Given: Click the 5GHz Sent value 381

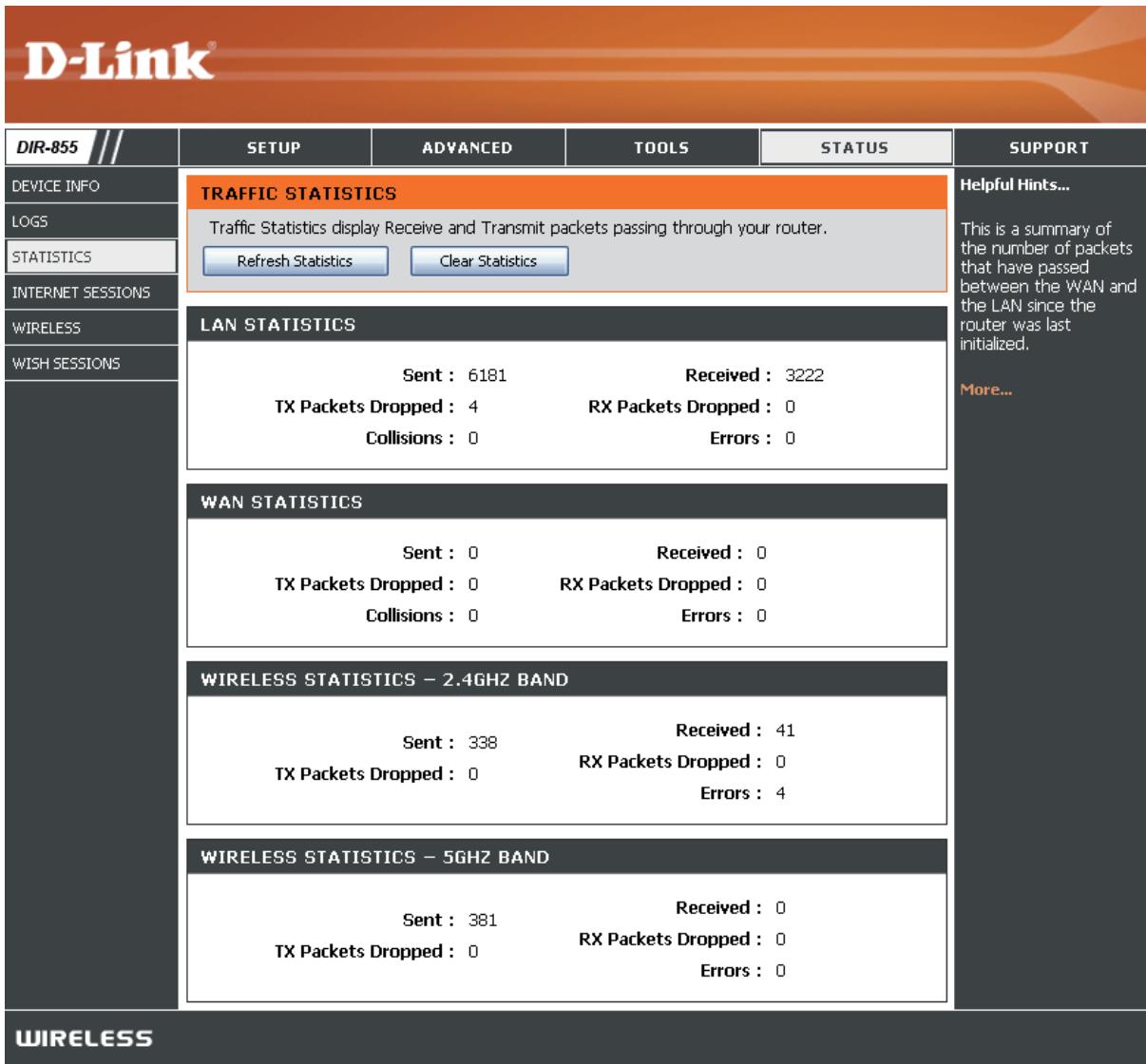Looking at the screenshot, I should pyautogui.click(x=483, y=921).
